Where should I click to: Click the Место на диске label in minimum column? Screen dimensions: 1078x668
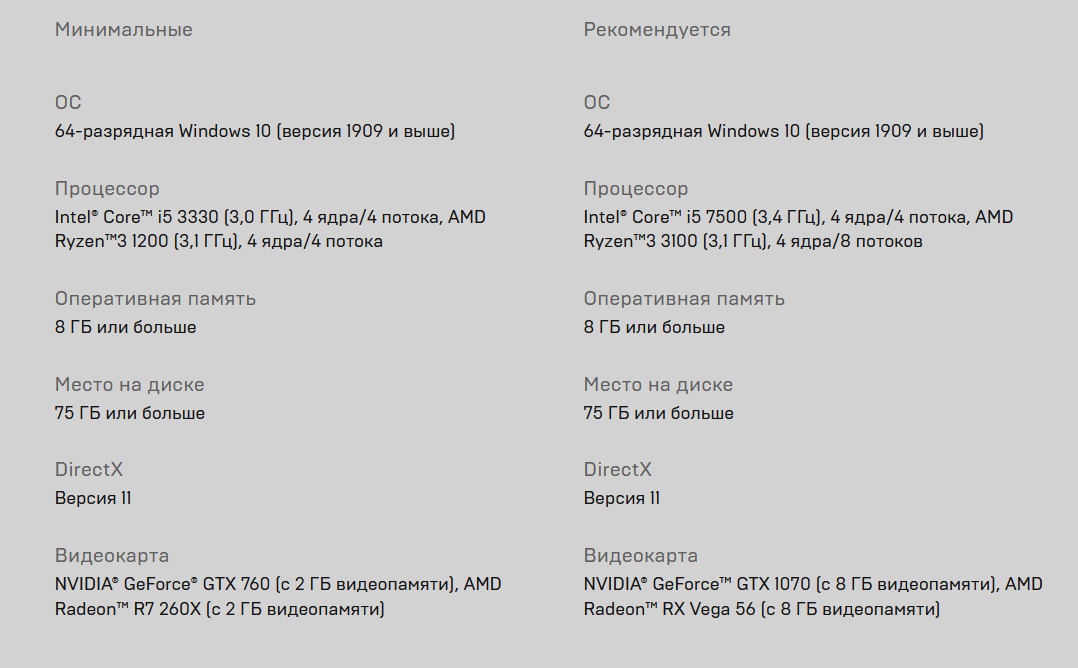(130, 385)
